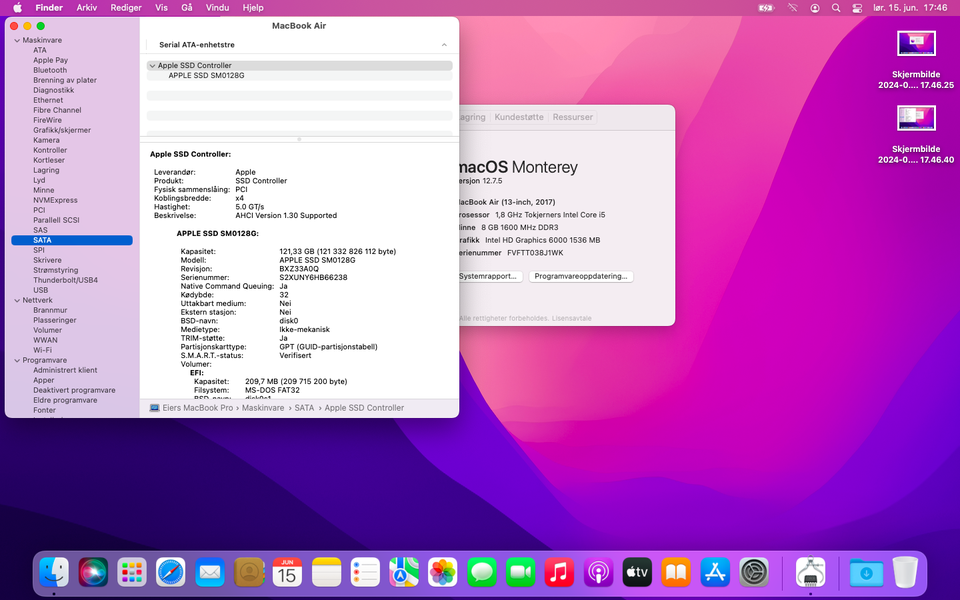Select Bluetooth in the hardware list
Image resolution: width=960 pixels, height=600 pixels.
[50, 70]
